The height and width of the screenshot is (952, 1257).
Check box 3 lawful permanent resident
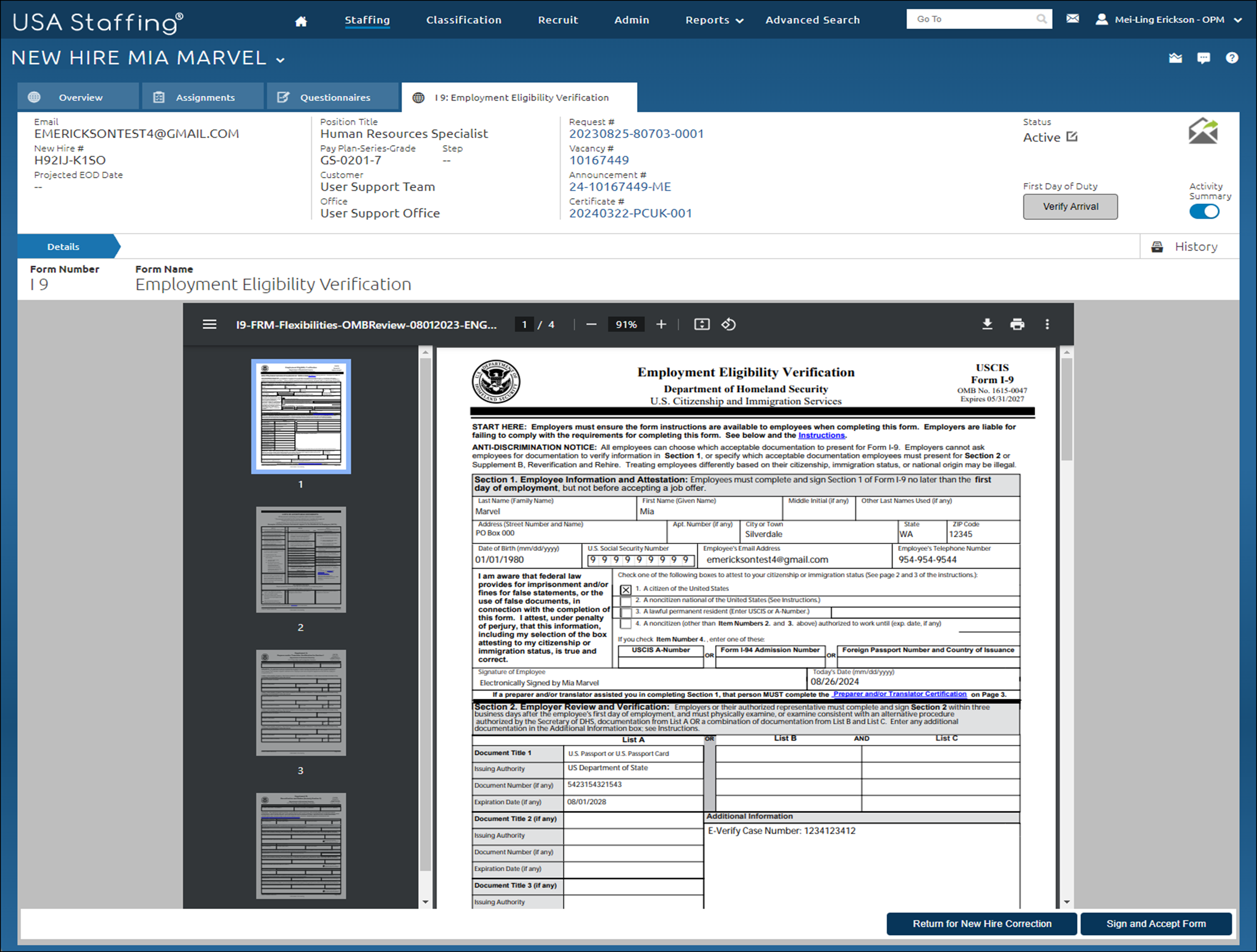[x=626, y=613]
